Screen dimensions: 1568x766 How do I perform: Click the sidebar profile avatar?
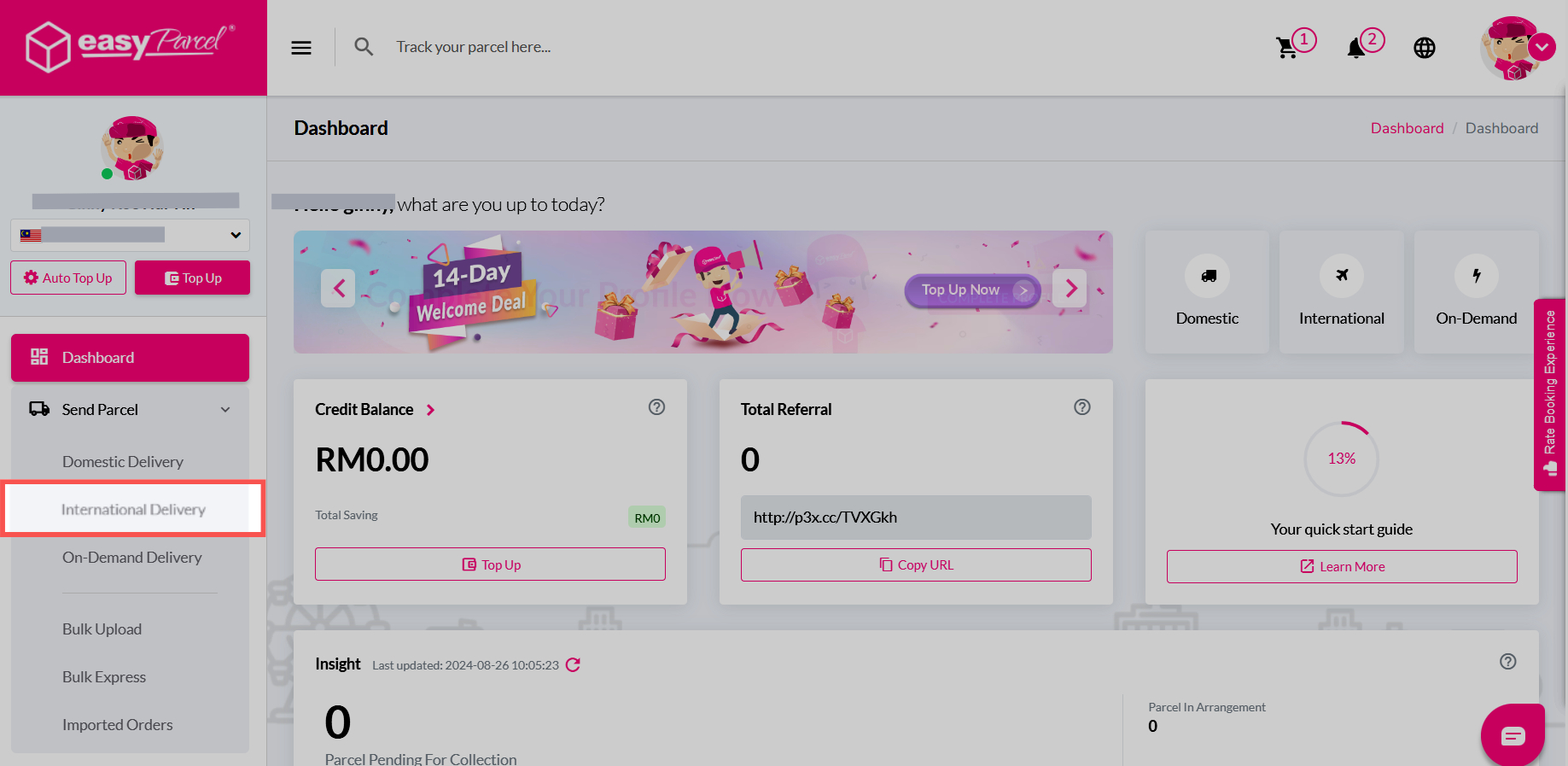coord(132,149)
